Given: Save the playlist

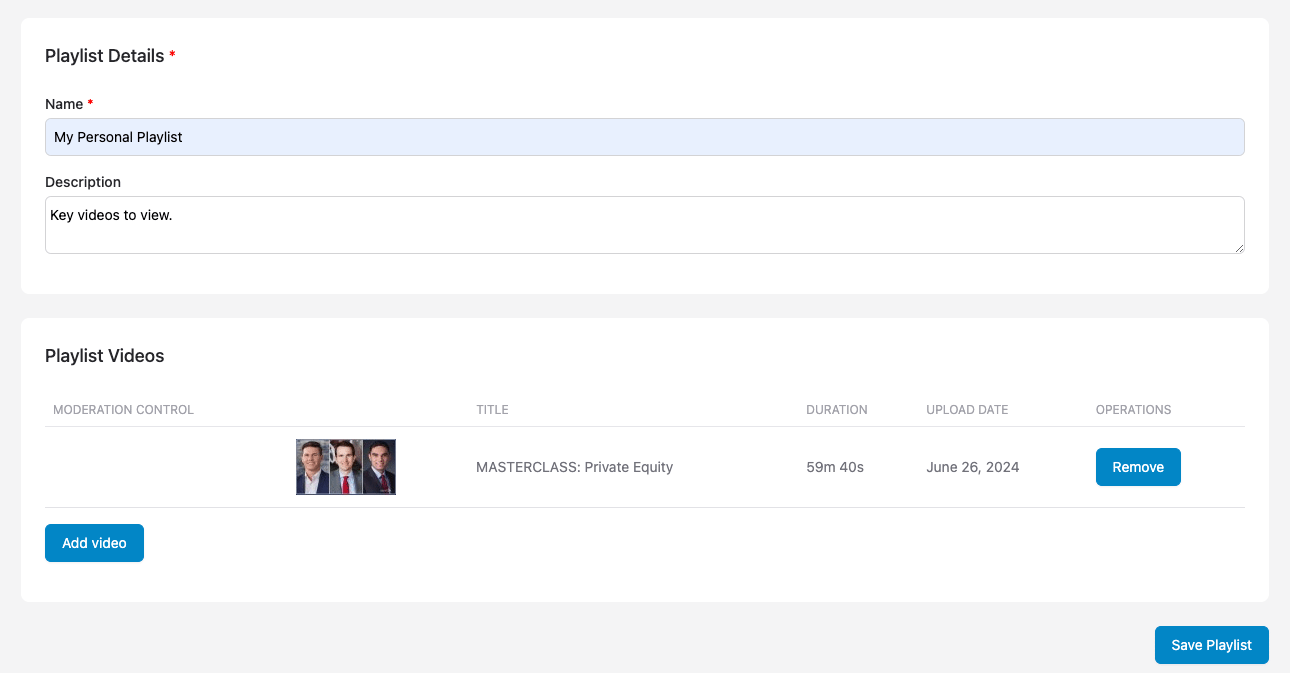Looking at the screenshot, I should click(1211, 645).
